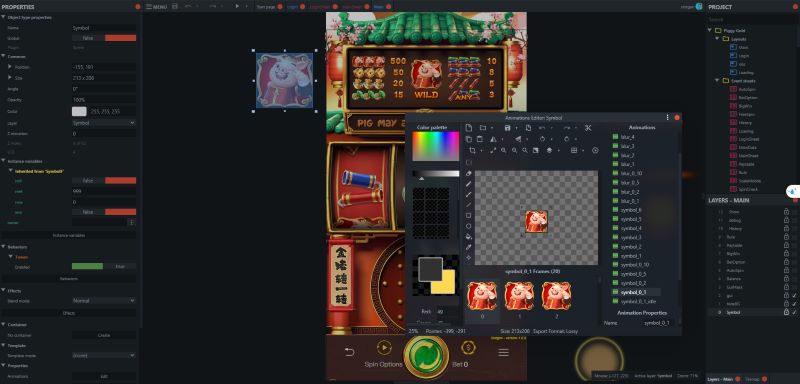Pick the Rectangle drawing tool
This screenshot has height=384, width=800.
point(469,215)
